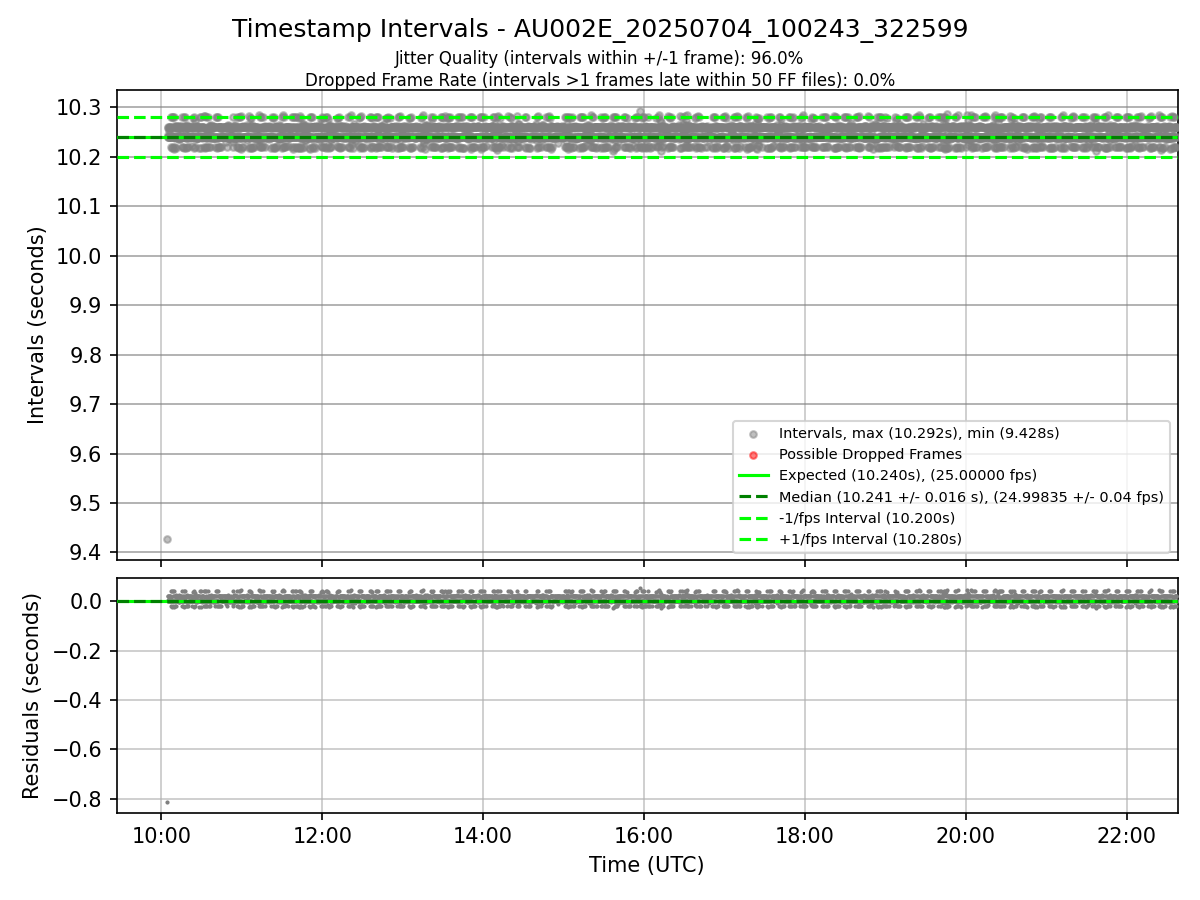Click the 16:00 x-axis tick label
This screenshot has height=900, width=1200.
(x=644, y=836)
